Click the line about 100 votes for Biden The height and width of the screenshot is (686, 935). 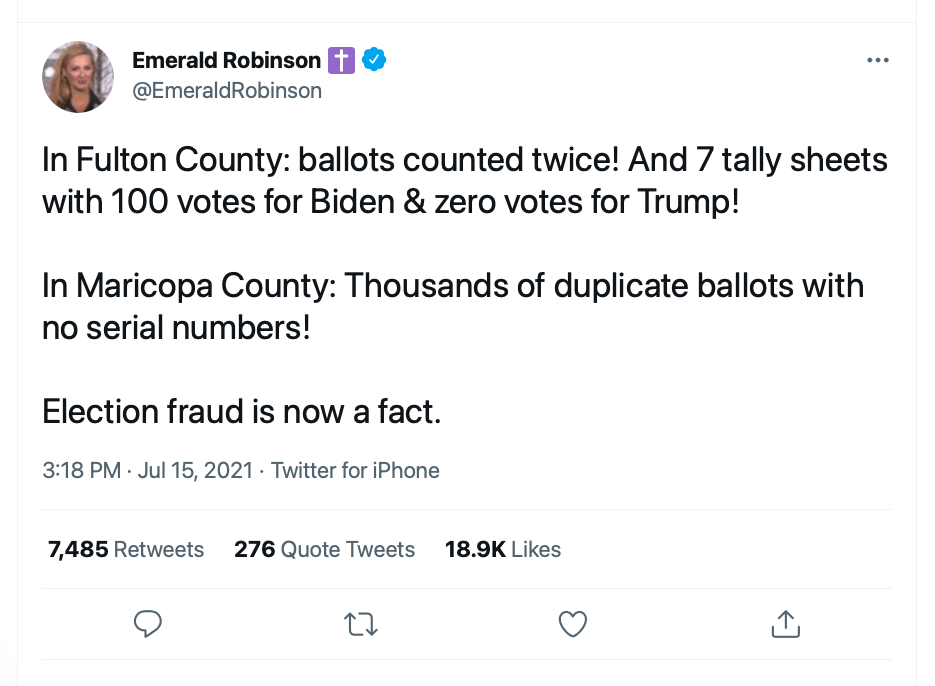390,202
